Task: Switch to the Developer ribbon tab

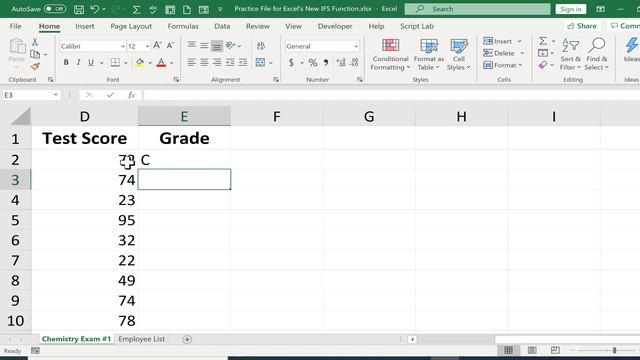Action: point(335,26)
